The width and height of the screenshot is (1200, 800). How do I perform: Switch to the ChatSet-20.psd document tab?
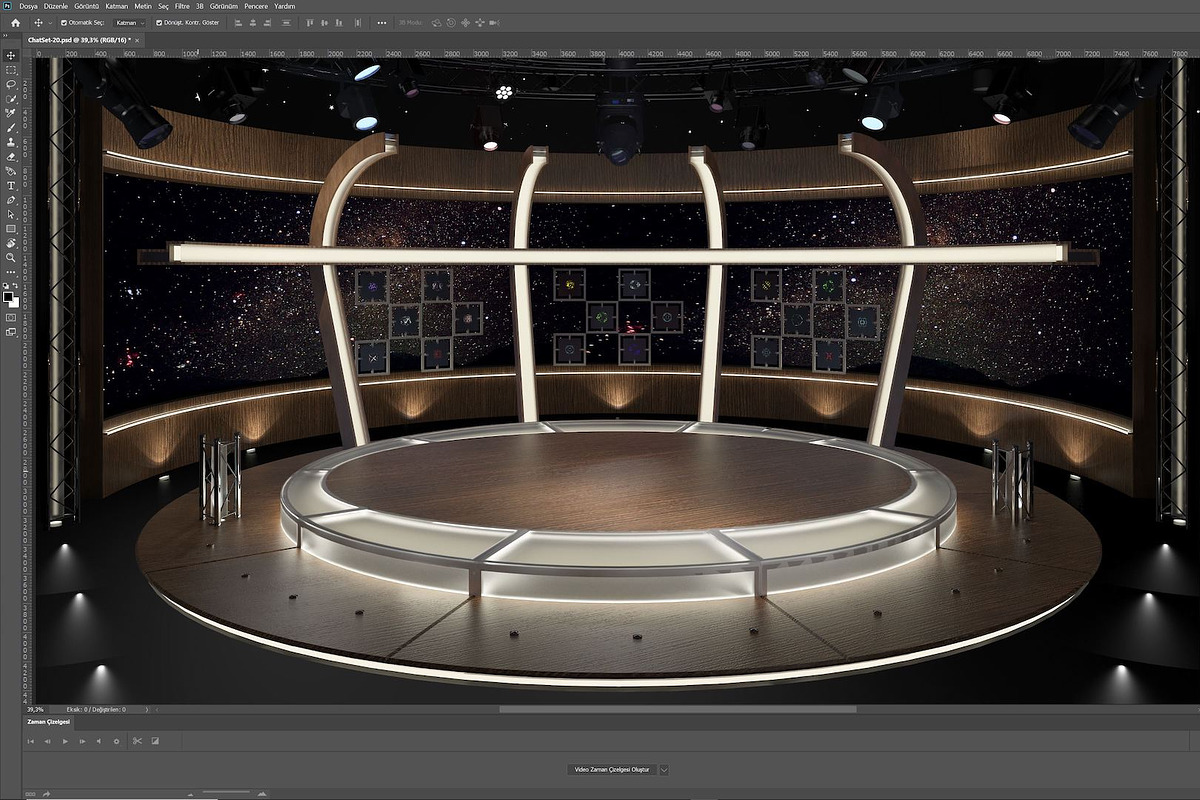(x=78, y=39)
